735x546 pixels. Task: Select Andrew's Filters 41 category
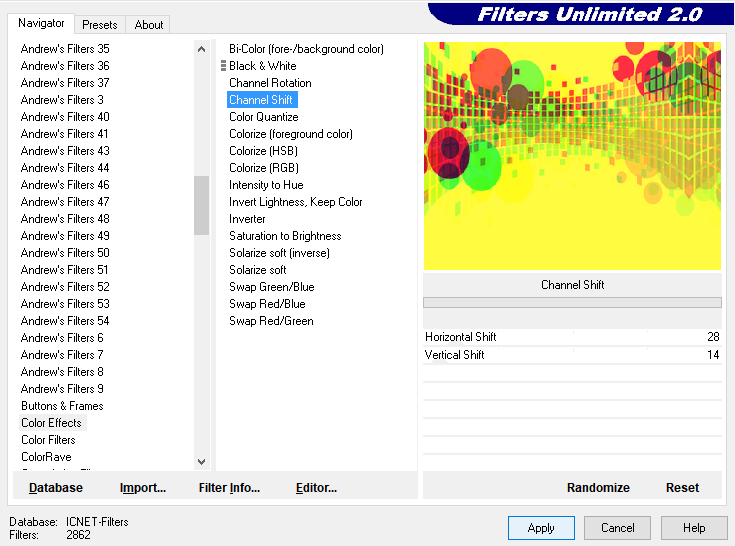(x=65, y=134)
